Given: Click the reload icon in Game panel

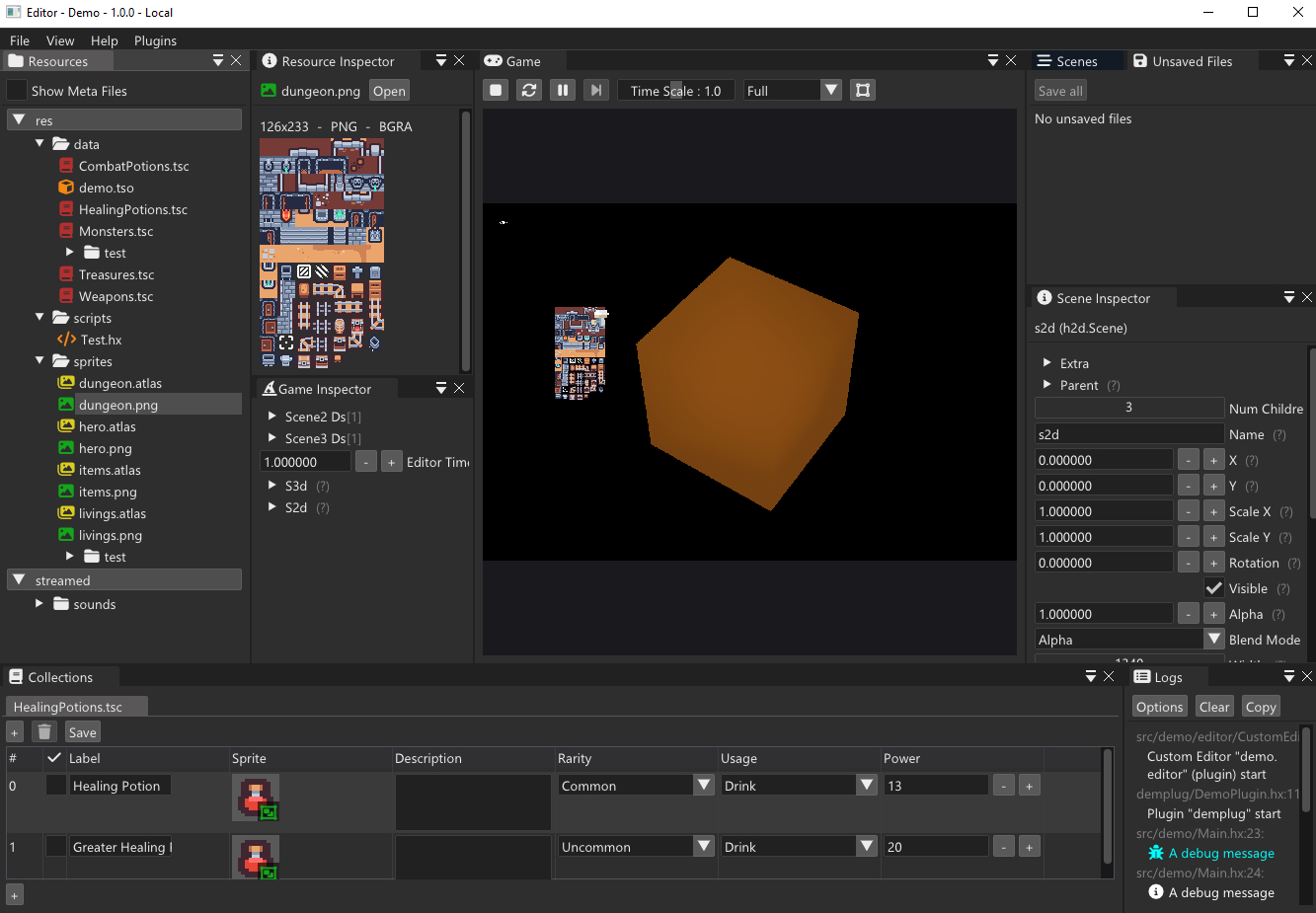Looking at the screenshot, I should (529, 91).
